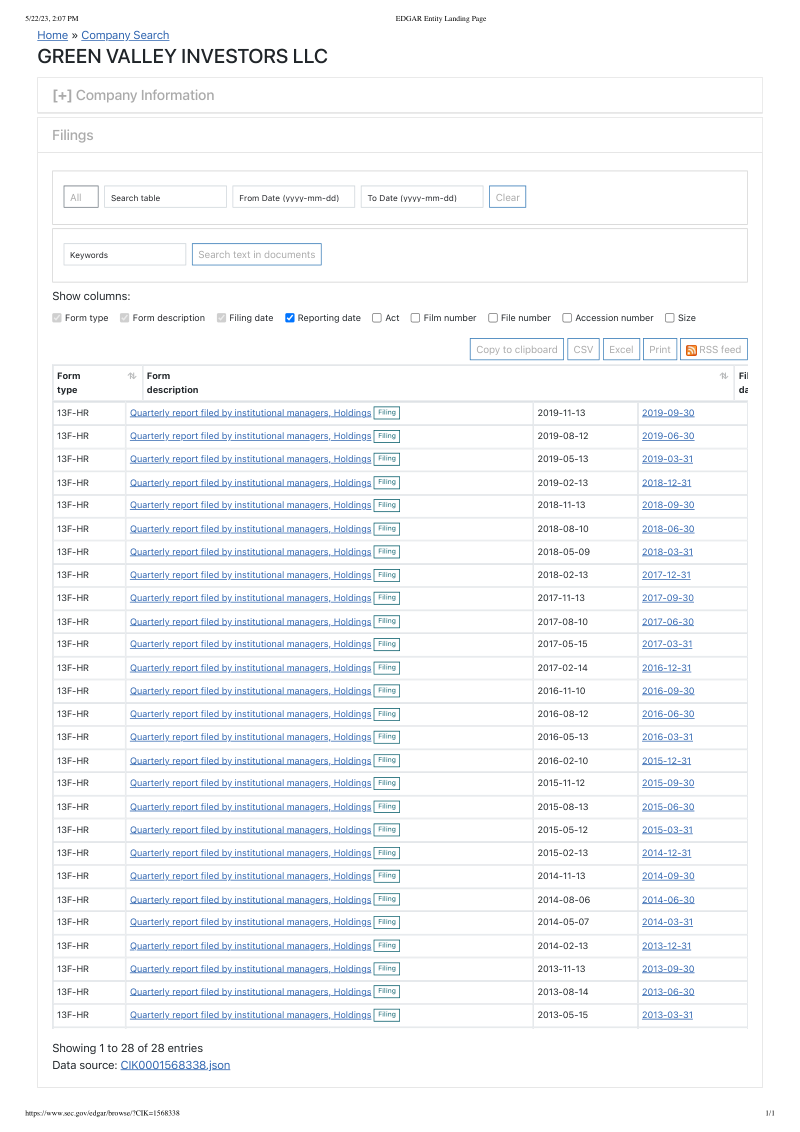Enable the Size column checkbox
The image size is (800, 1132).
tap(670, 318)
